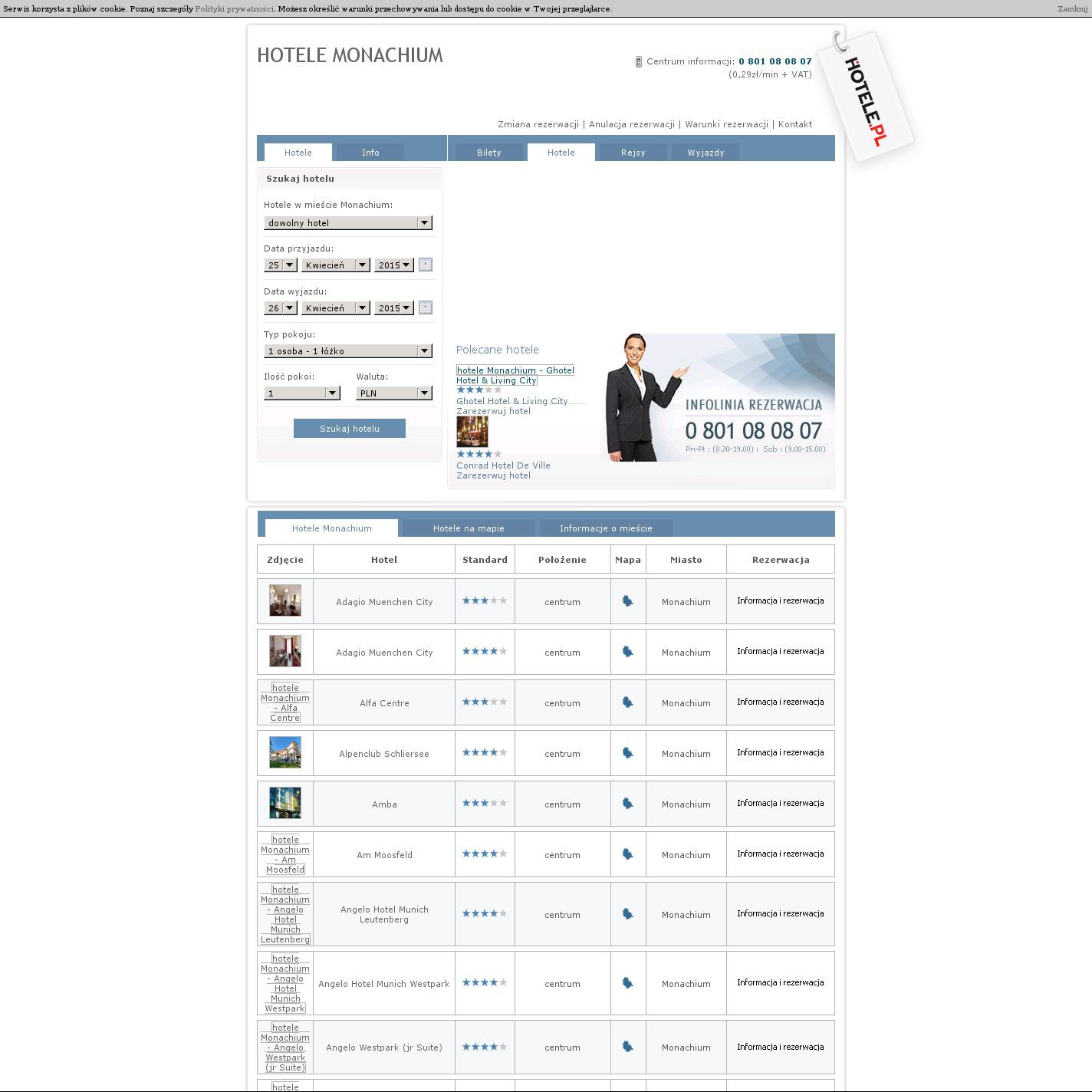The image size is (1092, 1092).
Task: Open arrival month dropdown under Data przyjazdu
Action: click(x=335, y=265)
